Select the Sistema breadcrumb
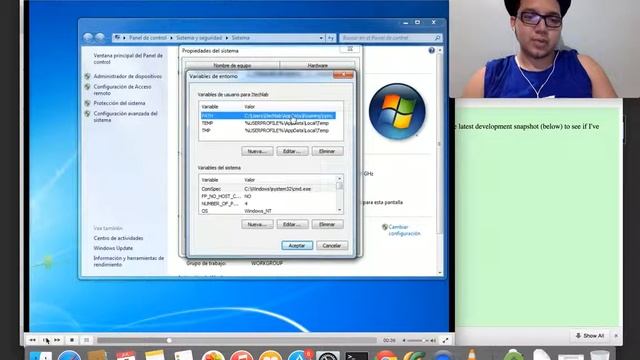Screen dimensions: 640x360 [240, 38]
